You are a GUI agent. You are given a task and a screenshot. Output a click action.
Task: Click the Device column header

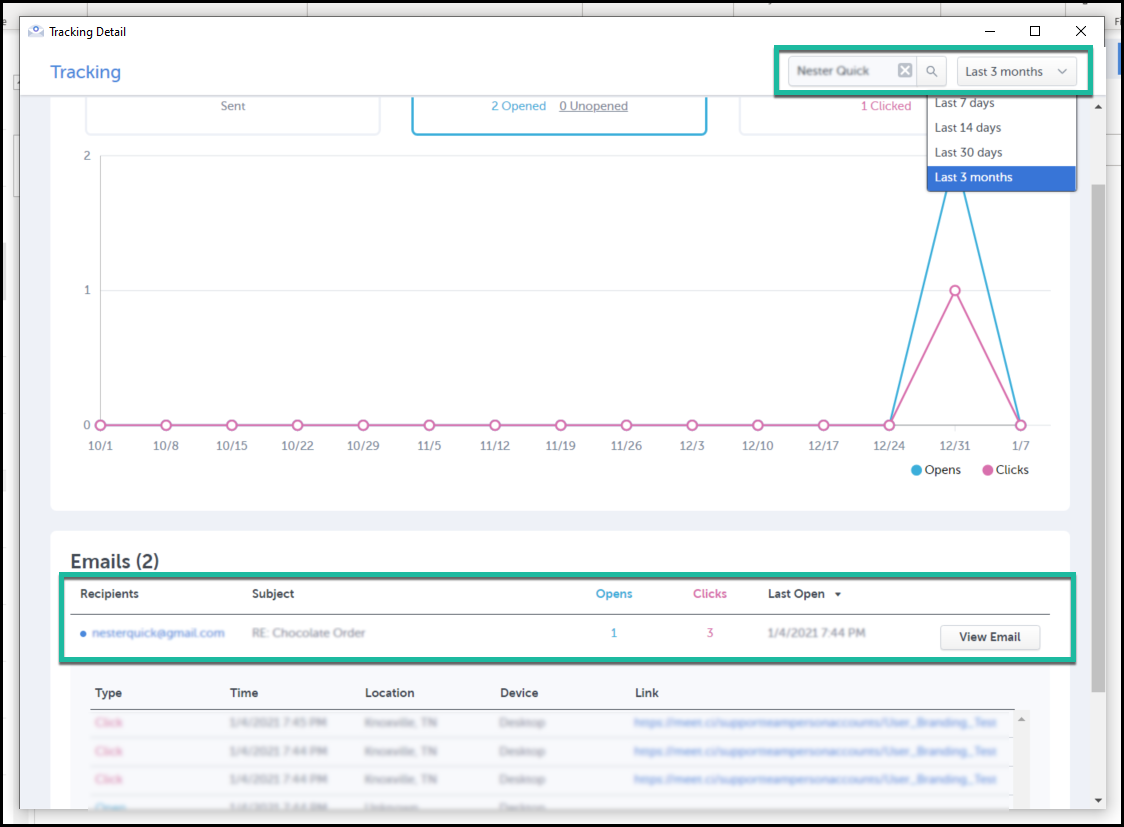pos(519,693)
